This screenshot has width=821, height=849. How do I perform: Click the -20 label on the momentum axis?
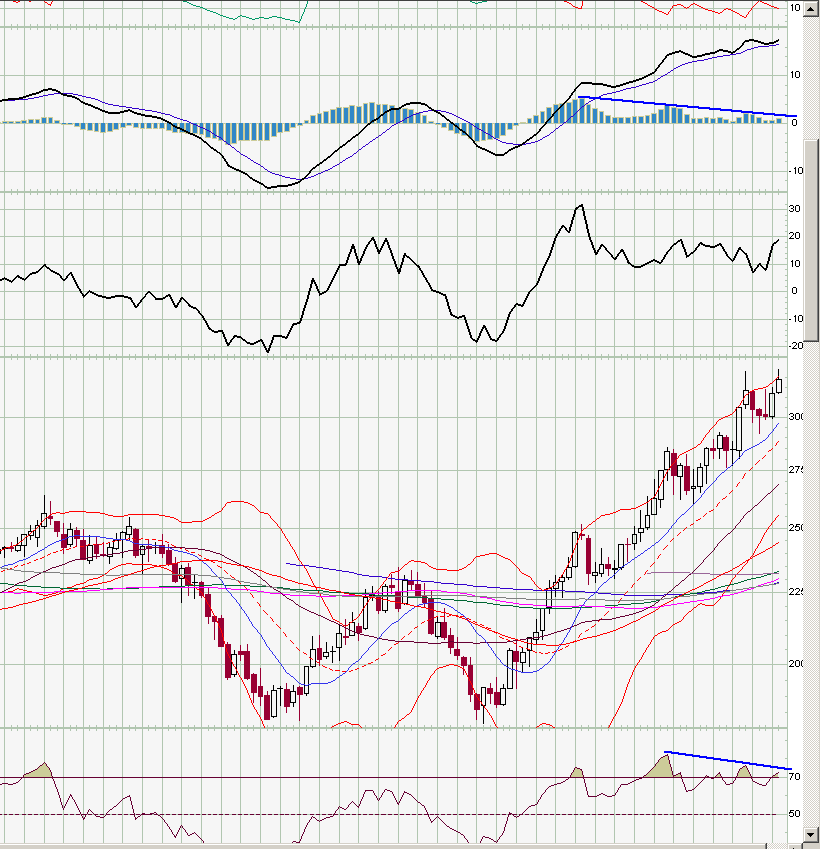tap(796, 345)
